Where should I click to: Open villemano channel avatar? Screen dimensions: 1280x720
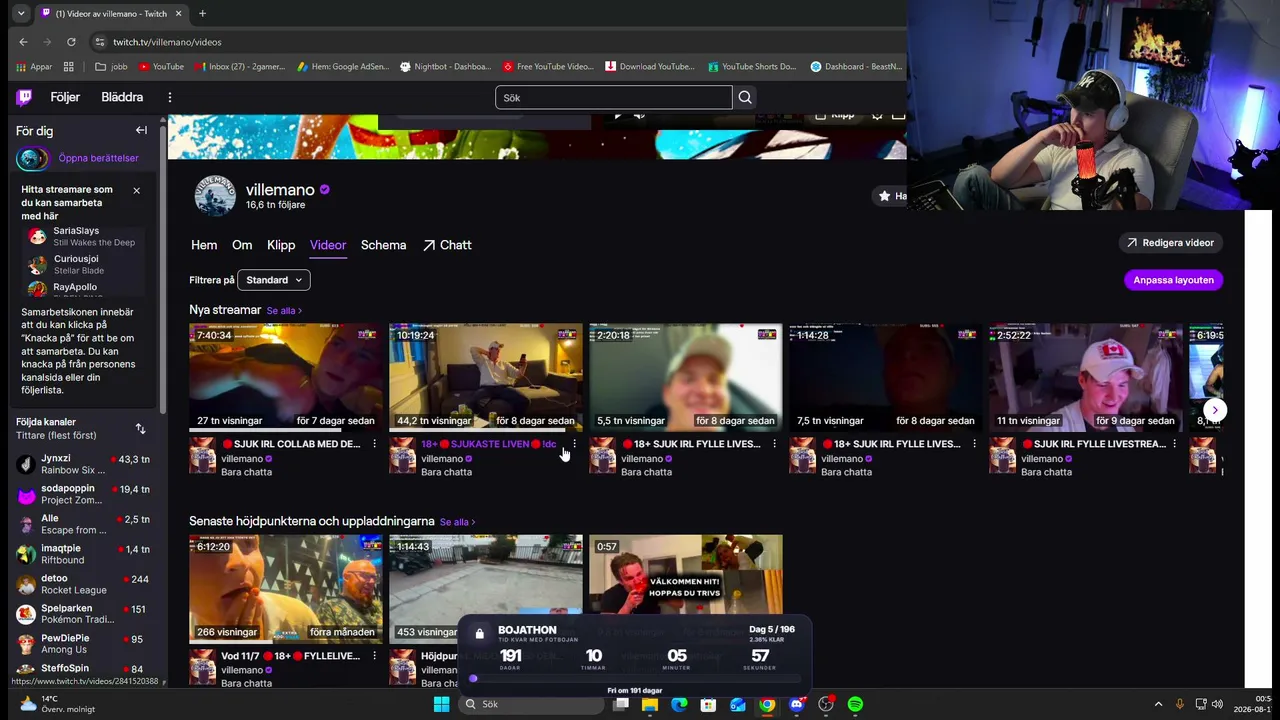click(215, 196)
